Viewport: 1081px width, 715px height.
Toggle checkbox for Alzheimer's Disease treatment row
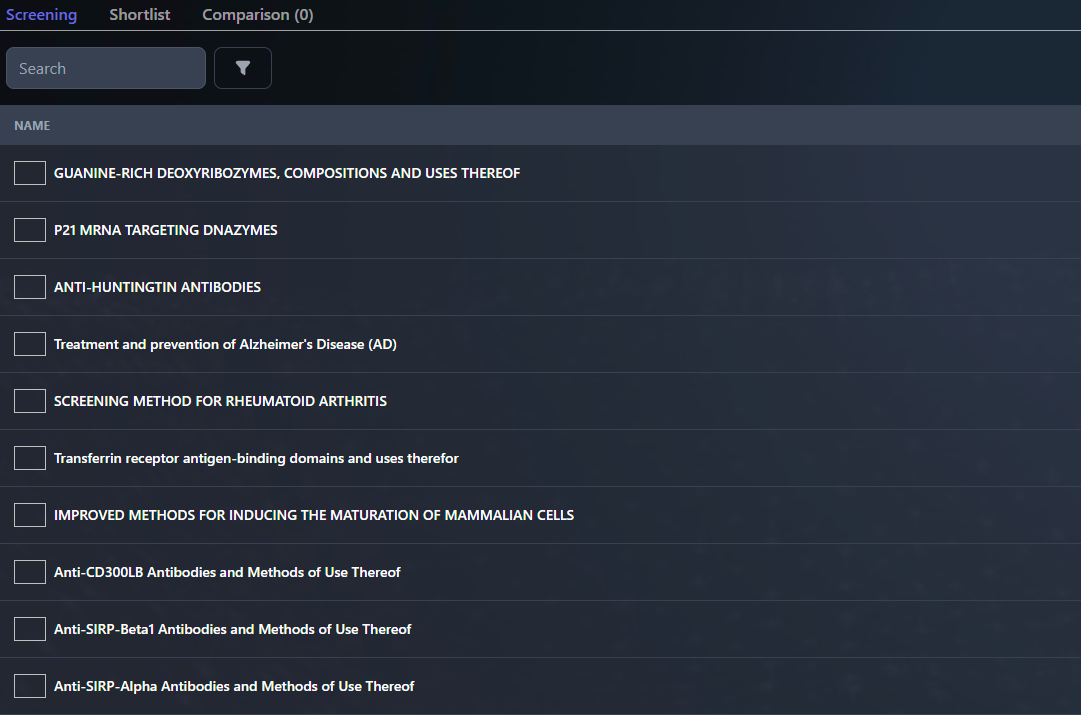click(30, 344)
